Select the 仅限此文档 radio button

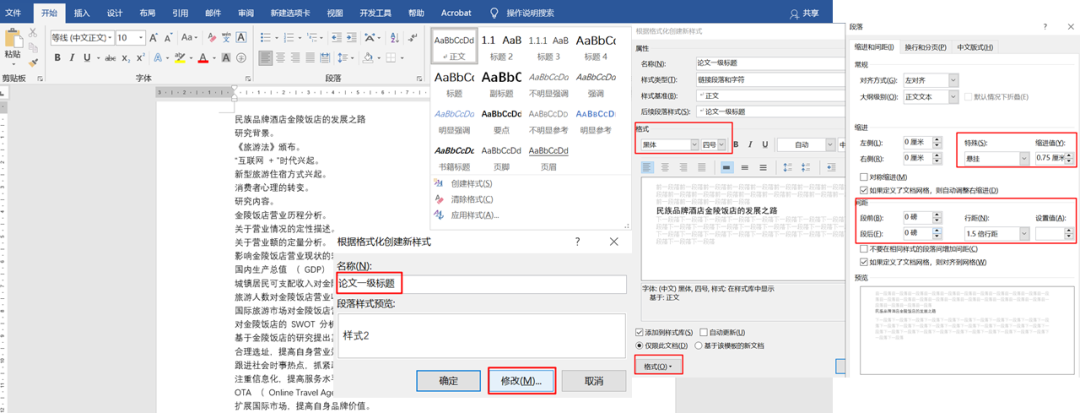tap(638, 346)
